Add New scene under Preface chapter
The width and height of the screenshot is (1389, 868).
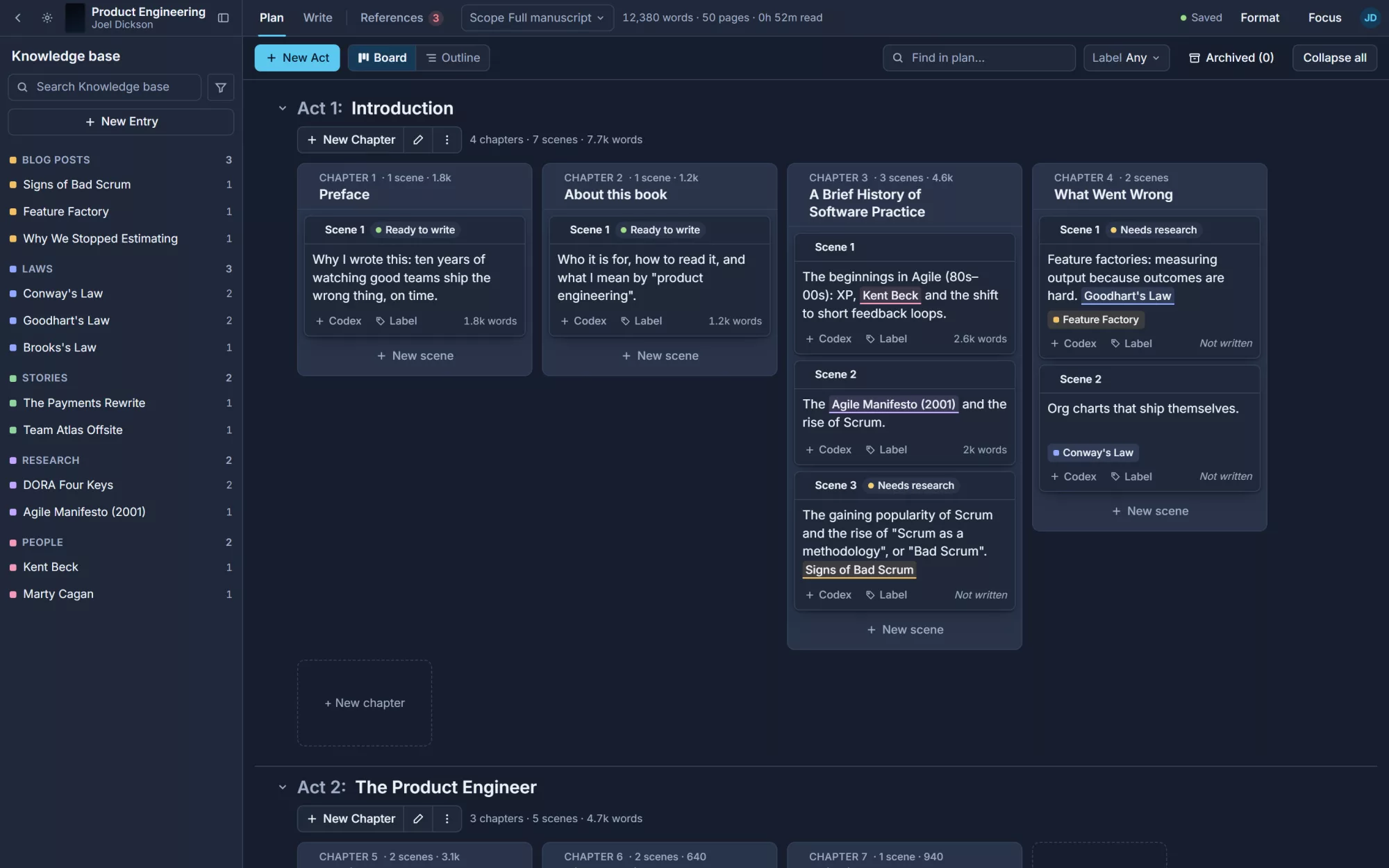[x=415, y=356]
